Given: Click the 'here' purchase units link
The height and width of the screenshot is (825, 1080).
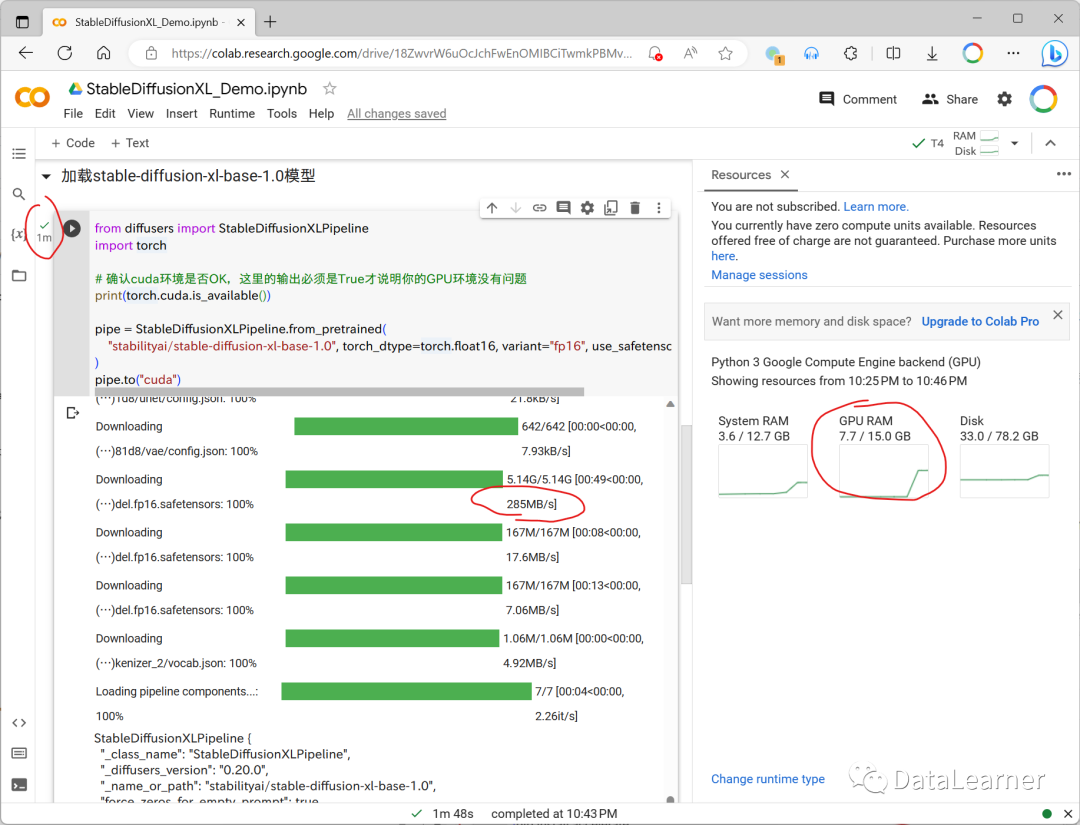Looking at the screenshot, I should pyautogui.click(x=723, y=256).
